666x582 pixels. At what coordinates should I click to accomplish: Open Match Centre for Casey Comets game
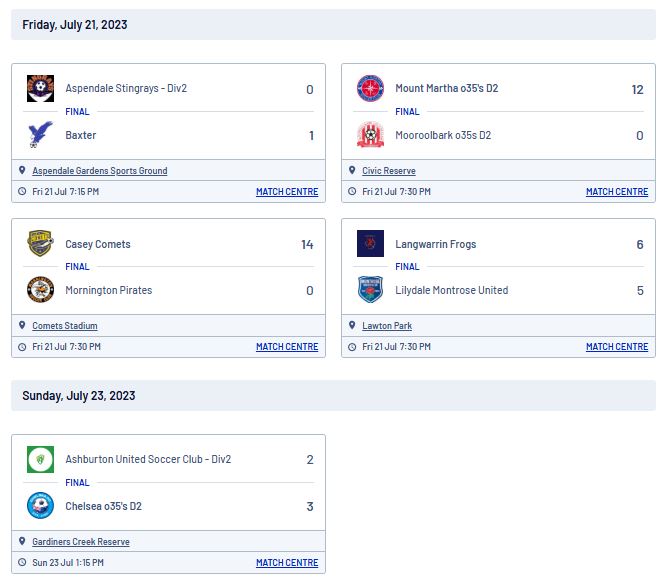pos(287,347)
